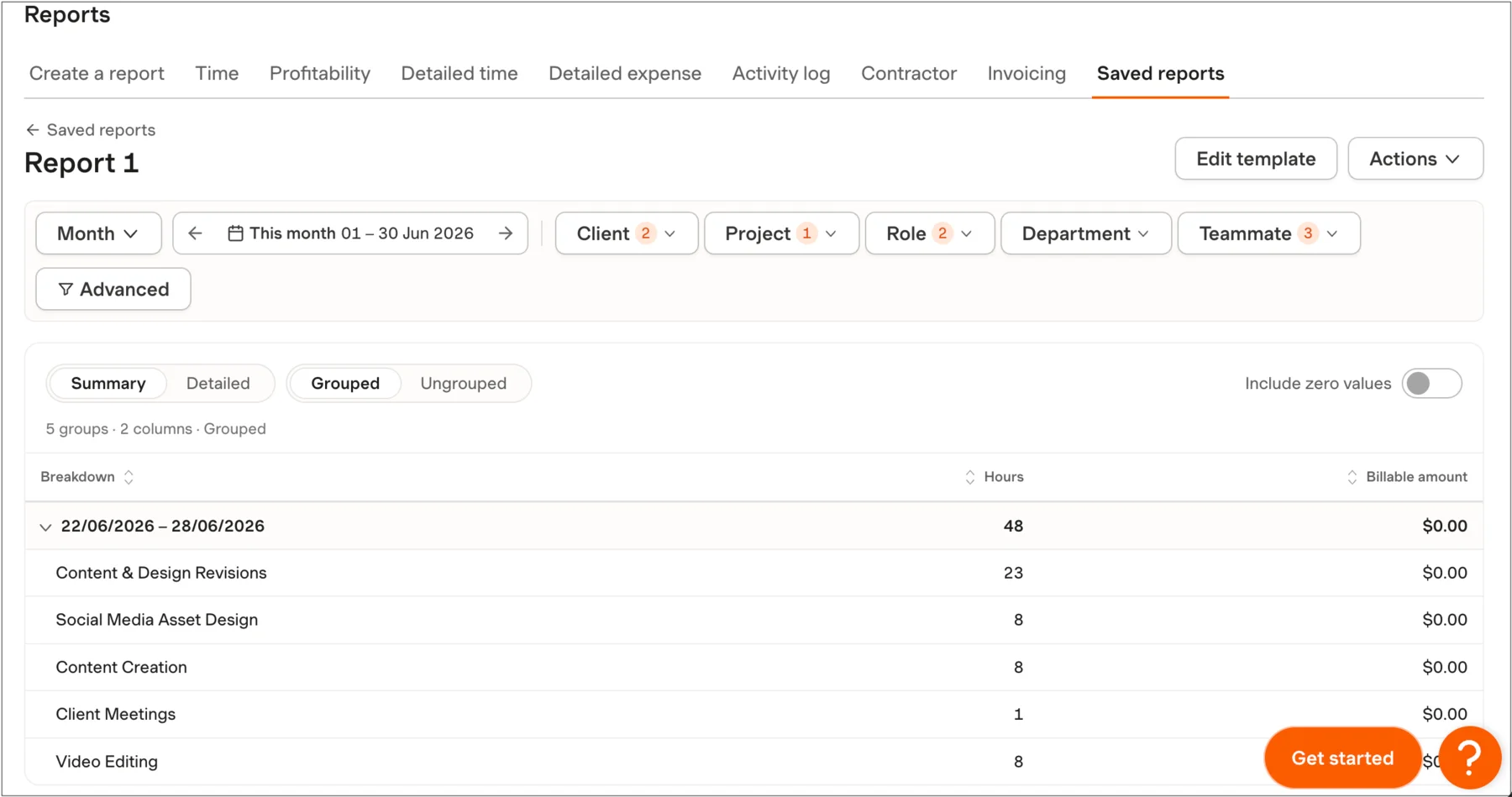The width and height of the screenshot is (1512, 797).
Task: Switch to the Detailed time tab
Action: [x=459, y=74]
